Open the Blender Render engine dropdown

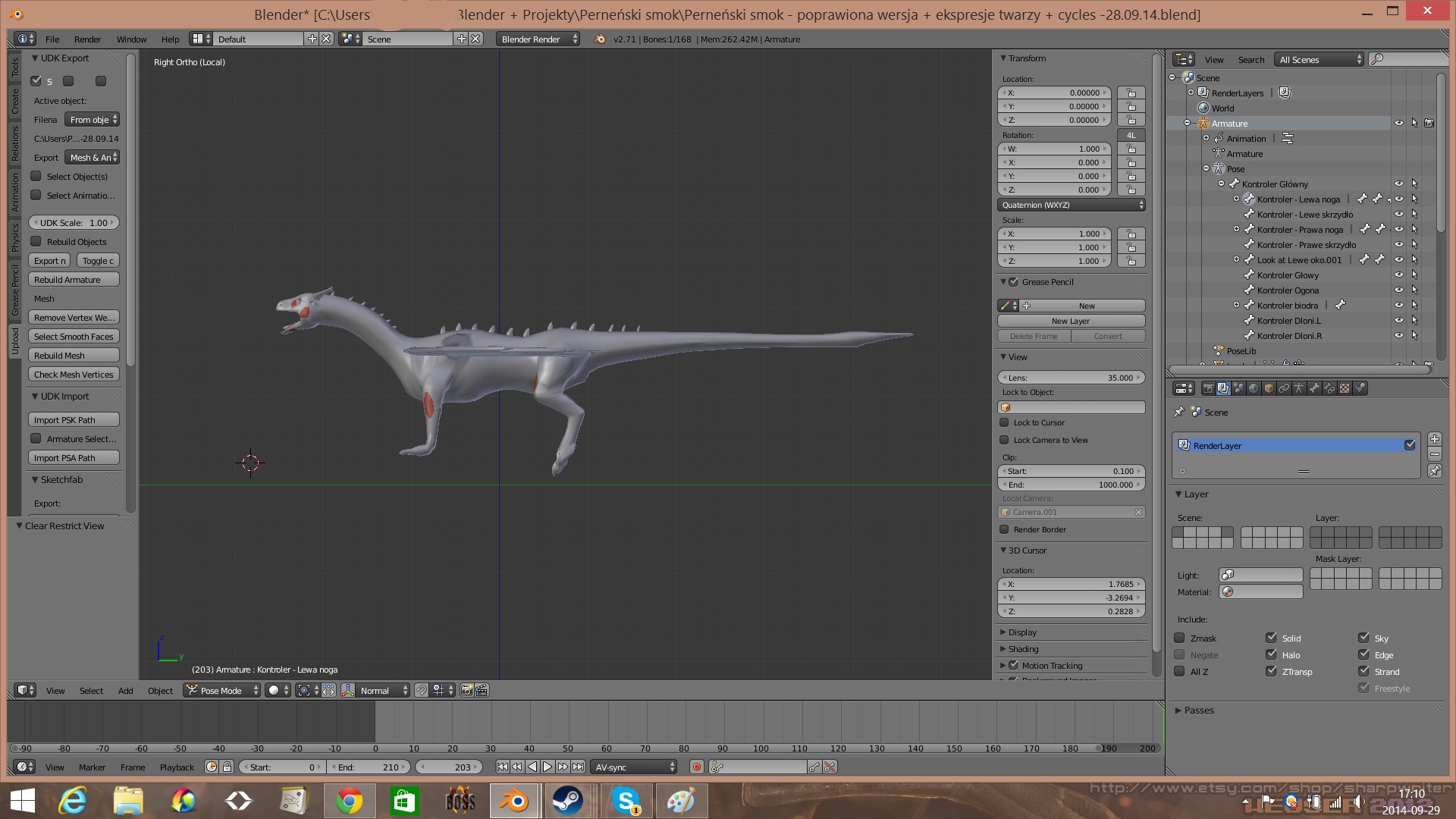coord(538,39)
